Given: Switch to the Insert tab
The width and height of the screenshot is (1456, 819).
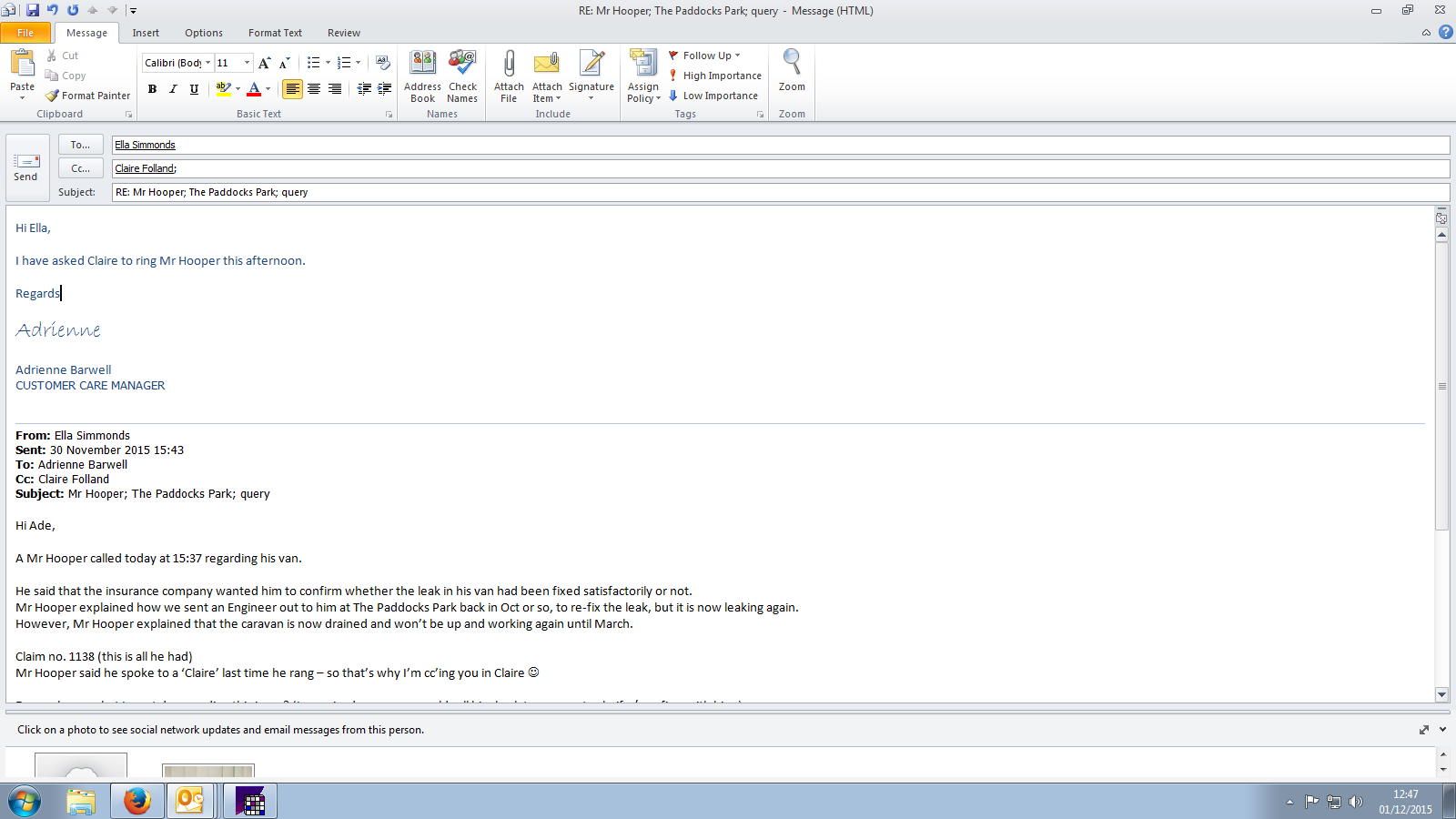Looking at the screenshot, I should tap(146, 33).
